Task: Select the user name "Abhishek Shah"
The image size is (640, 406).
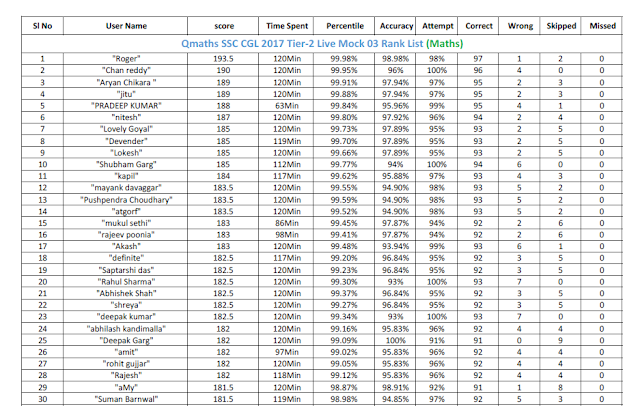Action: click(x=126, y=293)
